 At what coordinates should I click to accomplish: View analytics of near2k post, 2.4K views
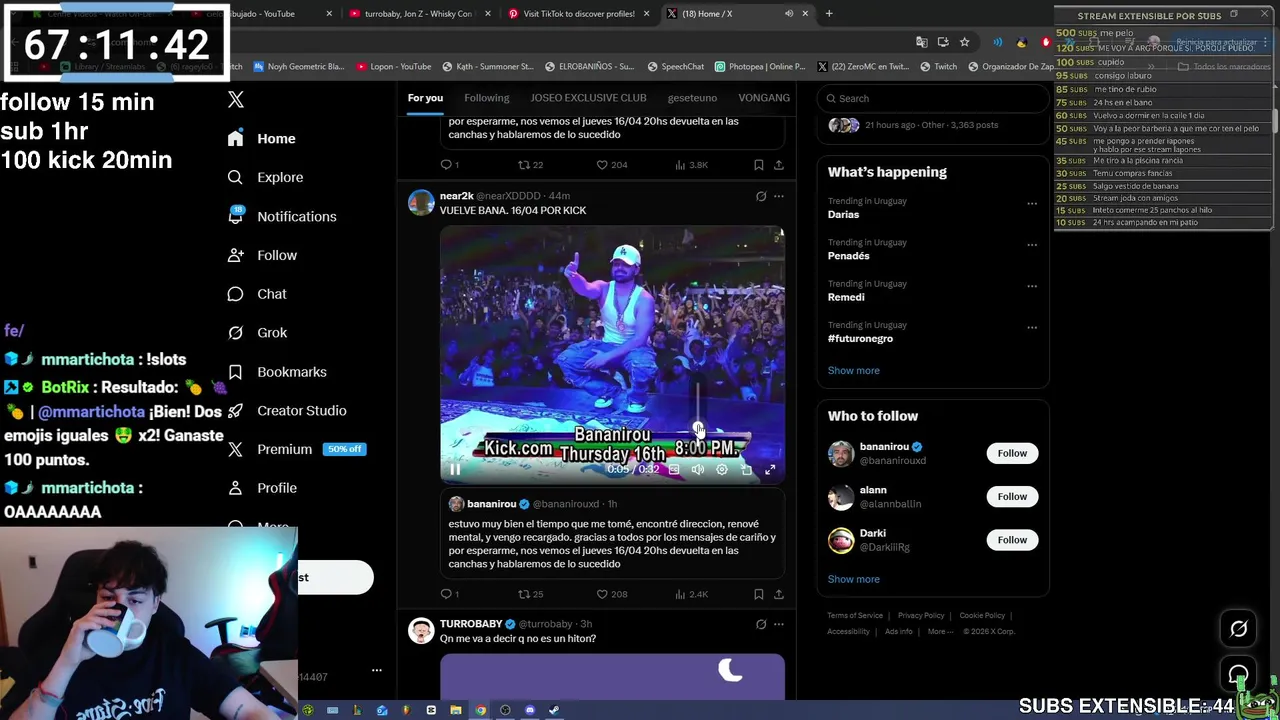pyautogui.click(x=691, y=594)
